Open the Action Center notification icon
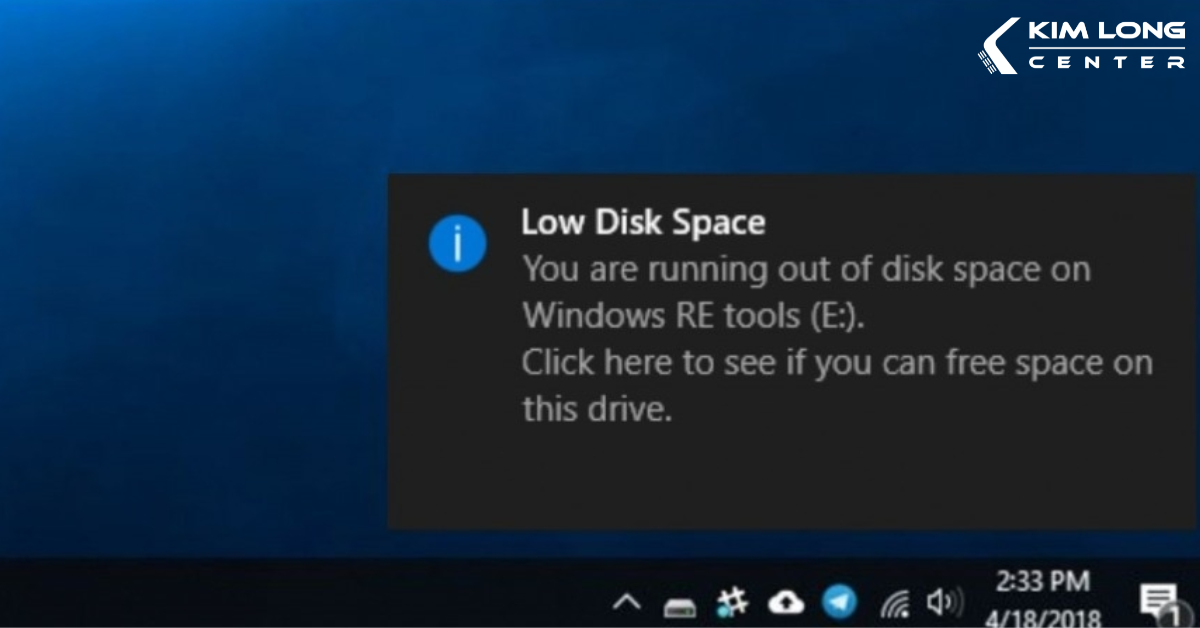The width and height of the screenshot is (1200, 628). coord(1158,603)
